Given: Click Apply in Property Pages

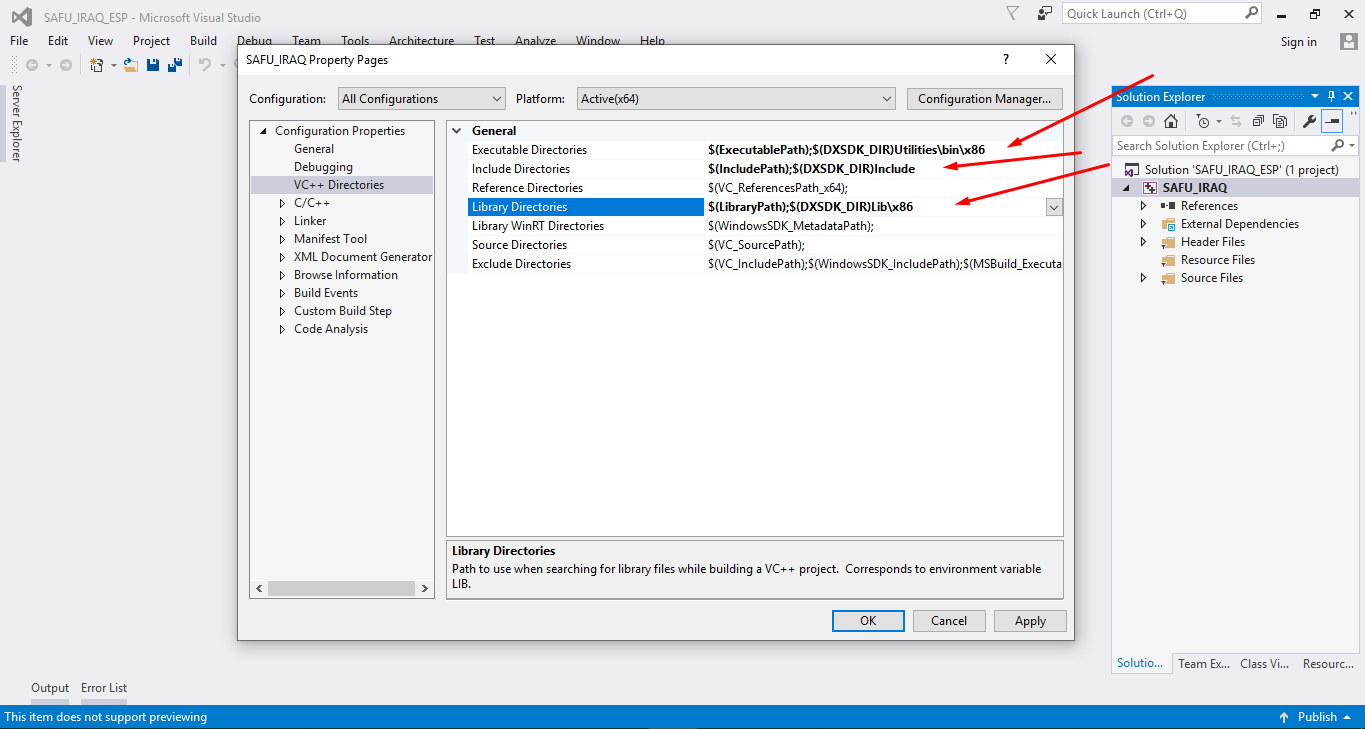Looking at the screenshot, I should 1030,621.
